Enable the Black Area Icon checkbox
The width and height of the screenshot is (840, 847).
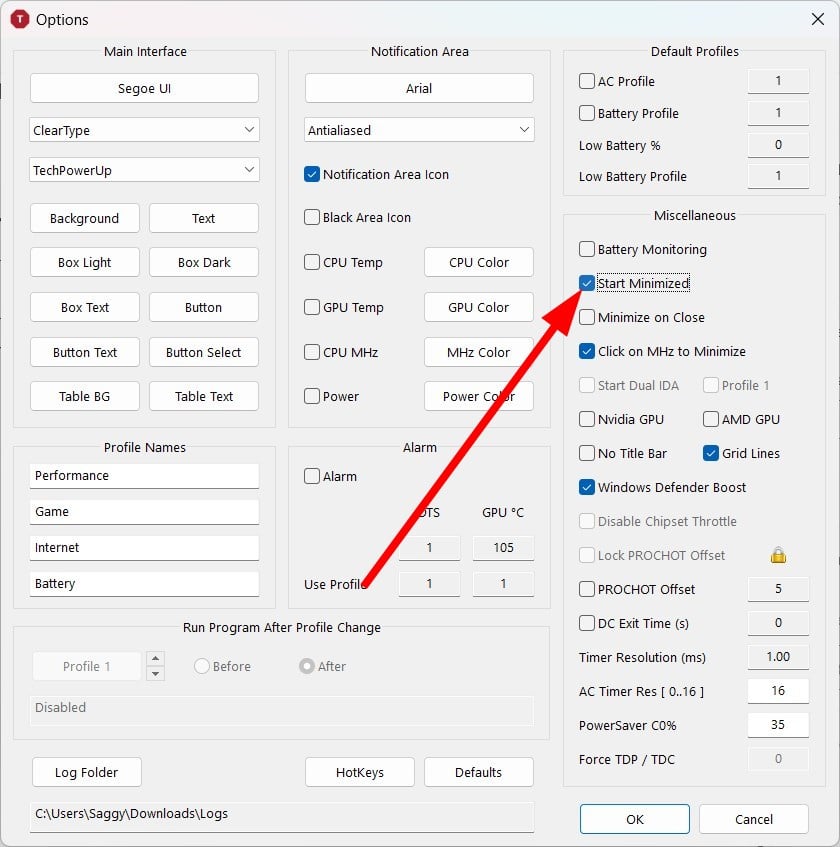click(312, 217)
